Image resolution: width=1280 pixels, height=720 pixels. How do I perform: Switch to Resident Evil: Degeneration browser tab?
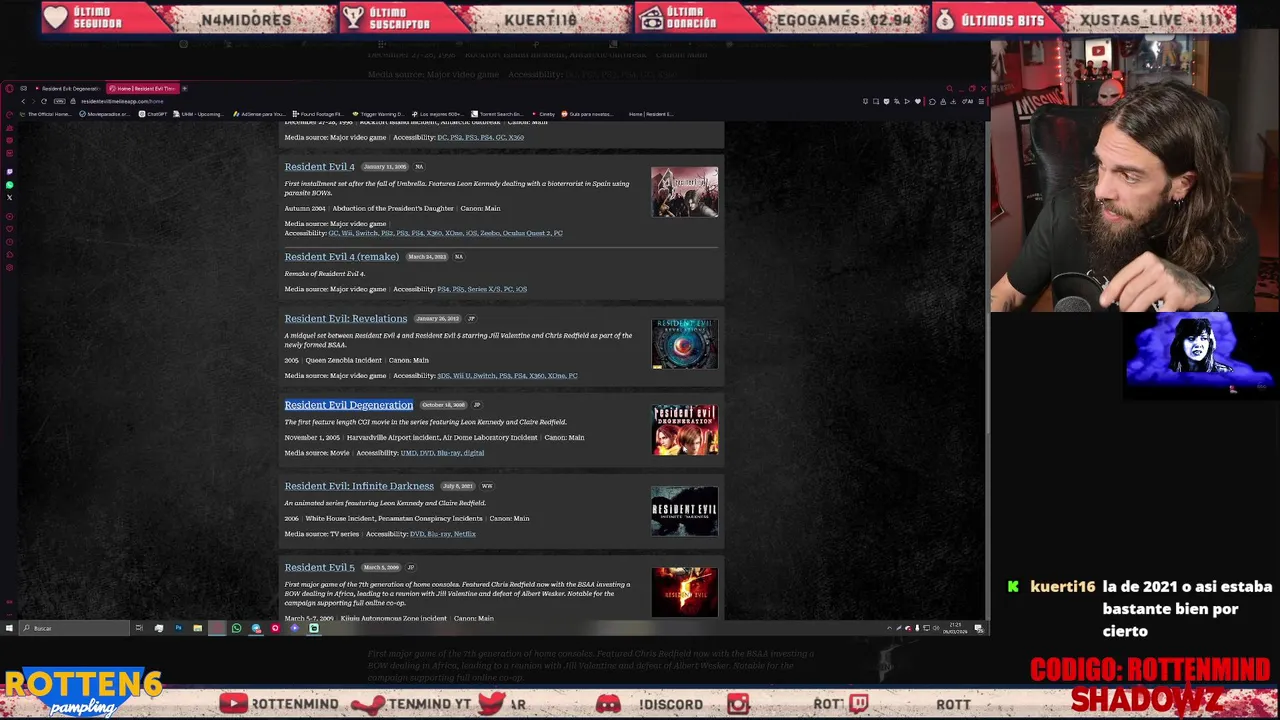(x=69, y=89)
